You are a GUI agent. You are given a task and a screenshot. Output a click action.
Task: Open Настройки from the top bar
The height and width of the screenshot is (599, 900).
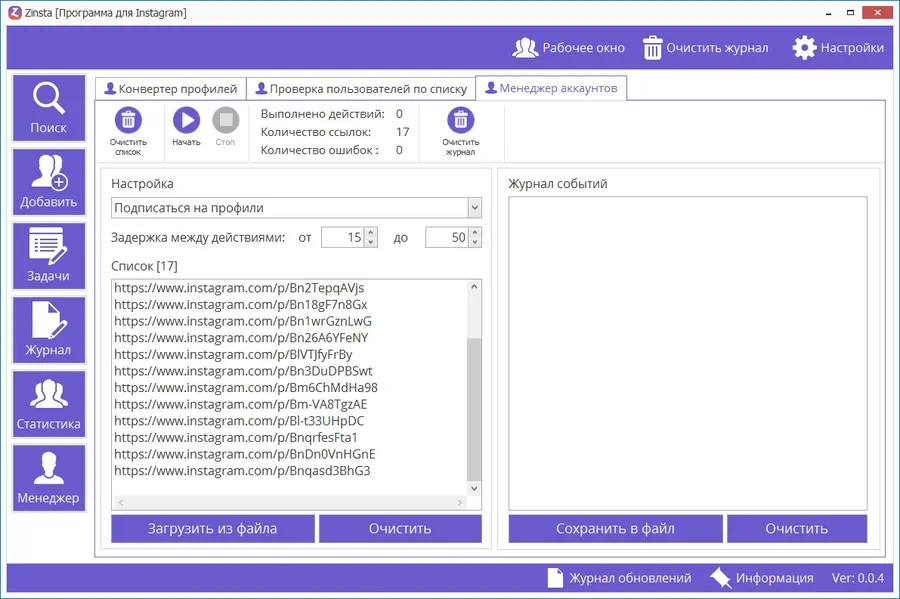pos(838,48)
